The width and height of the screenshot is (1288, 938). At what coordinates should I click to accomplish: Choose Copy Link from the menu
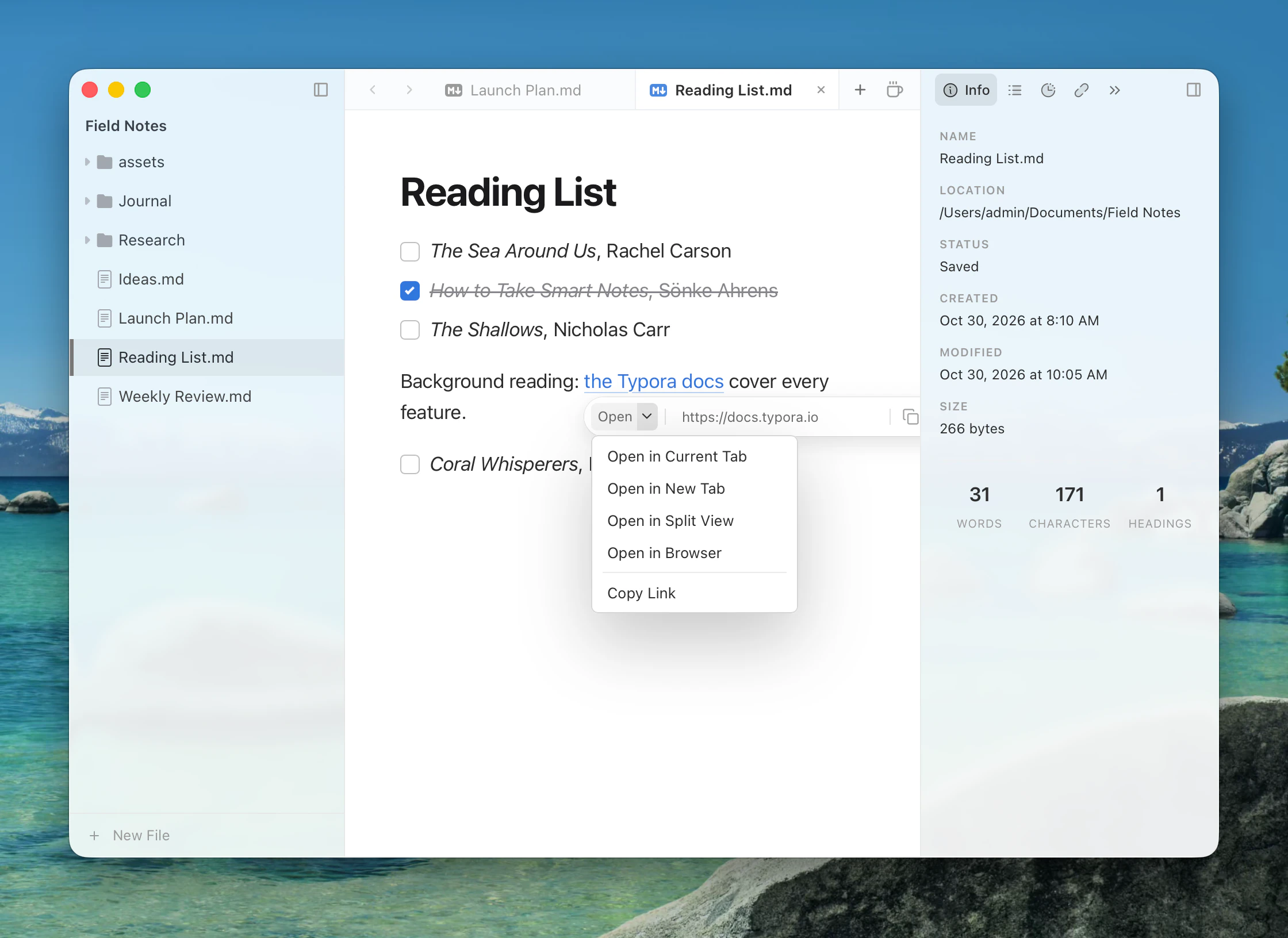[x=694, y=593]
